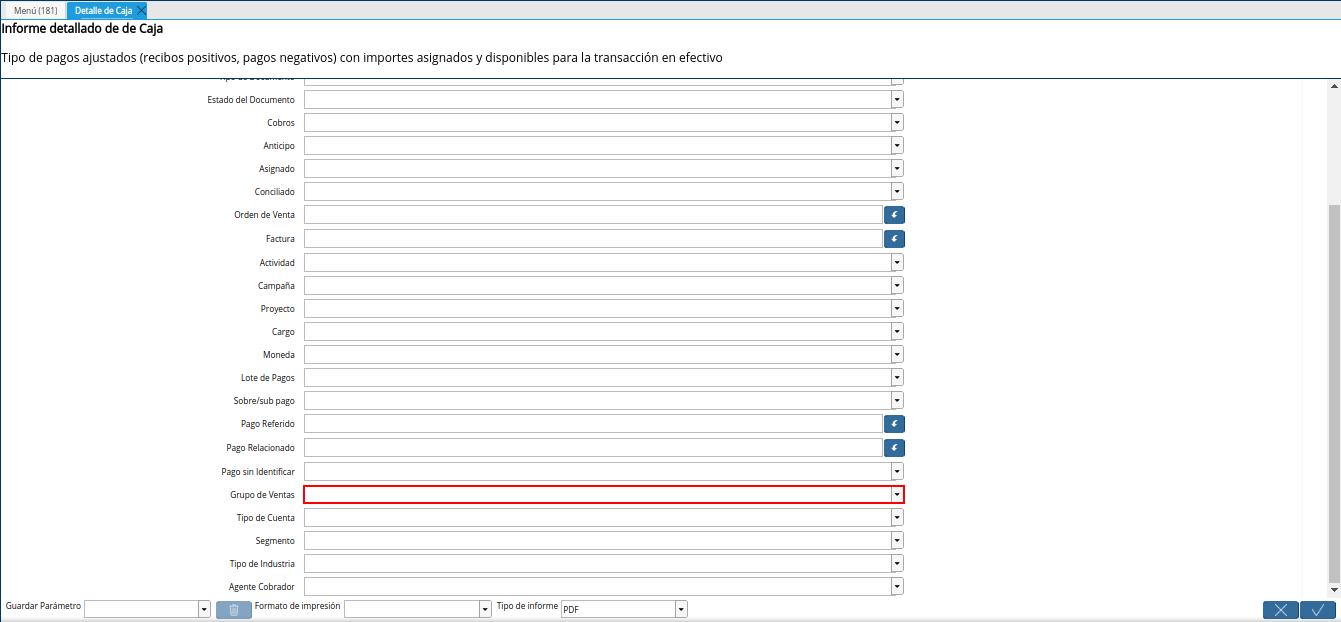
Task: Click the highlighted Grupo de Ventas field
Action: 600,494
